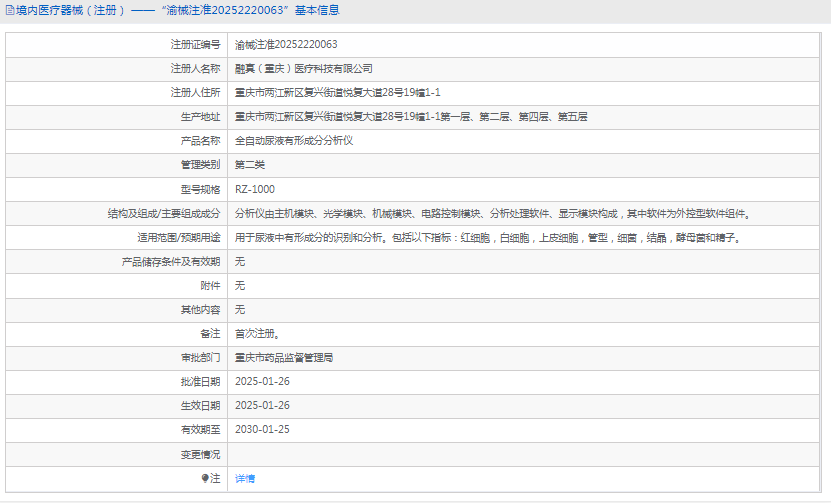The image size is (831, 503).
Task: Select intended use text starting 用于尿液中有形成分
Action: coord(488,237)
